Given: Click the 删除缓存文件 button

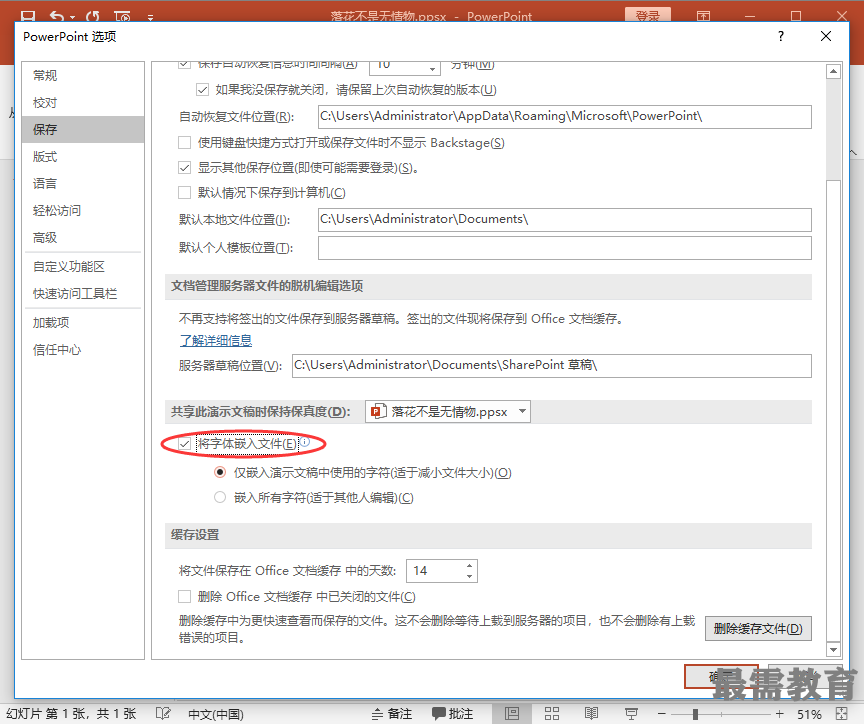Looking at the screenshot, I should (x=758, y=629).
